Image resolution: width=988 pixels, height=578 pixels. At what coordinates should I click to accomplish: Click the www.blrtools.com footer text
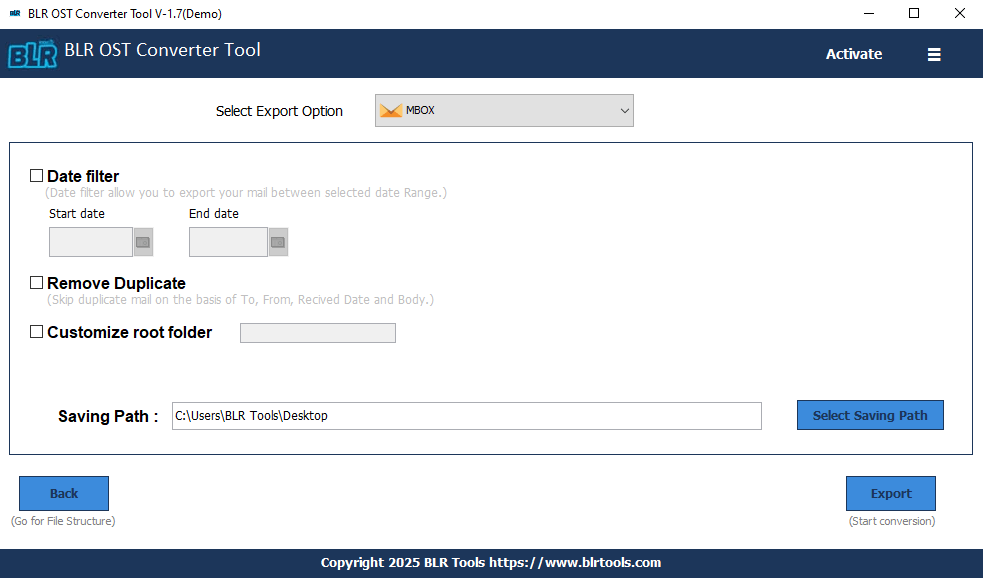click(575, 562)
